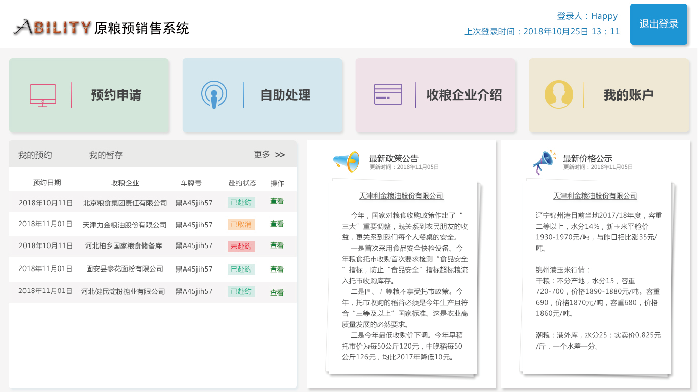The image size is (698, 392).
Task: Click the 固安县 company name cell
Action: point(125,269)
